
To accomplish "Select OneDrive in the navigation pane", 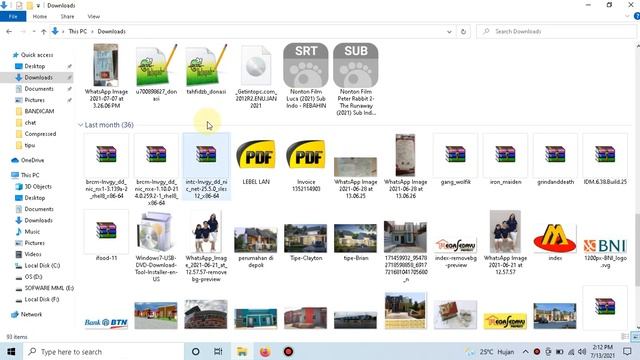I will [32, 160].
